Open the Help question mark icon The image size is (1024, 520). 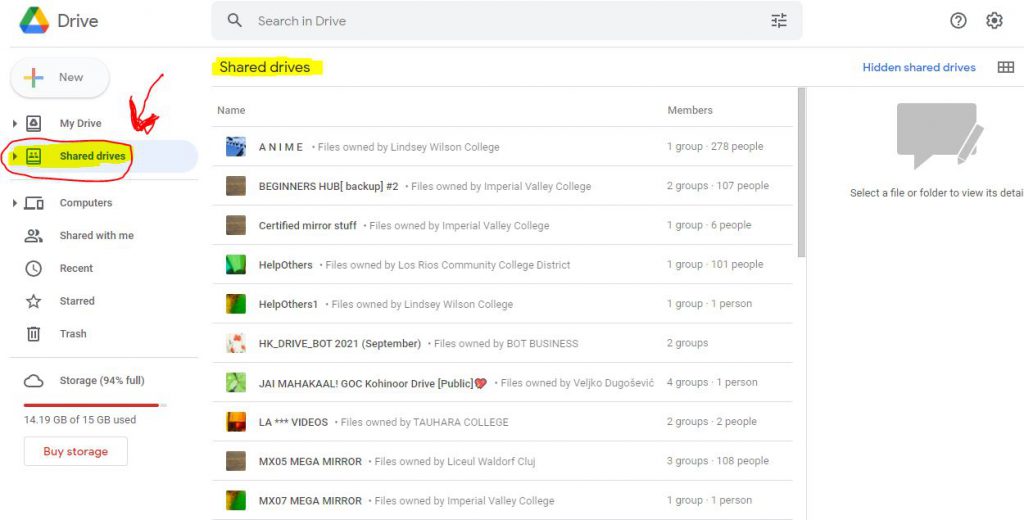958,21
